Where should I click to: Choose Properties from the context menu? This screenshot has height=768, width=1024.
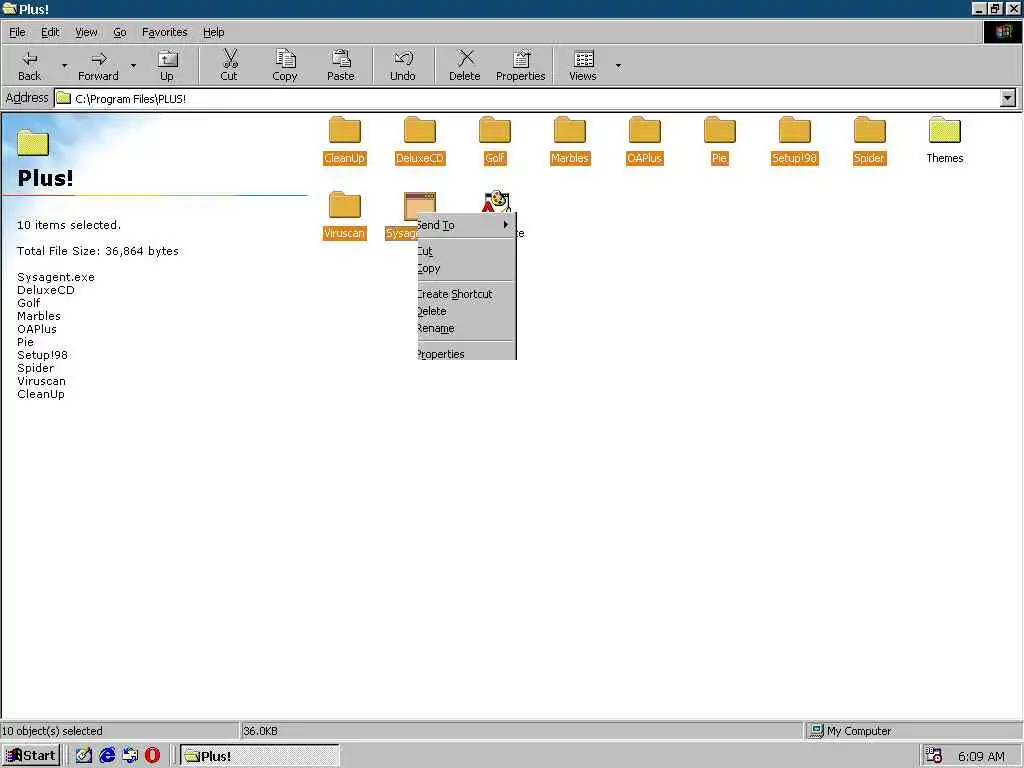pyautogui.click(x=466, y=354)
